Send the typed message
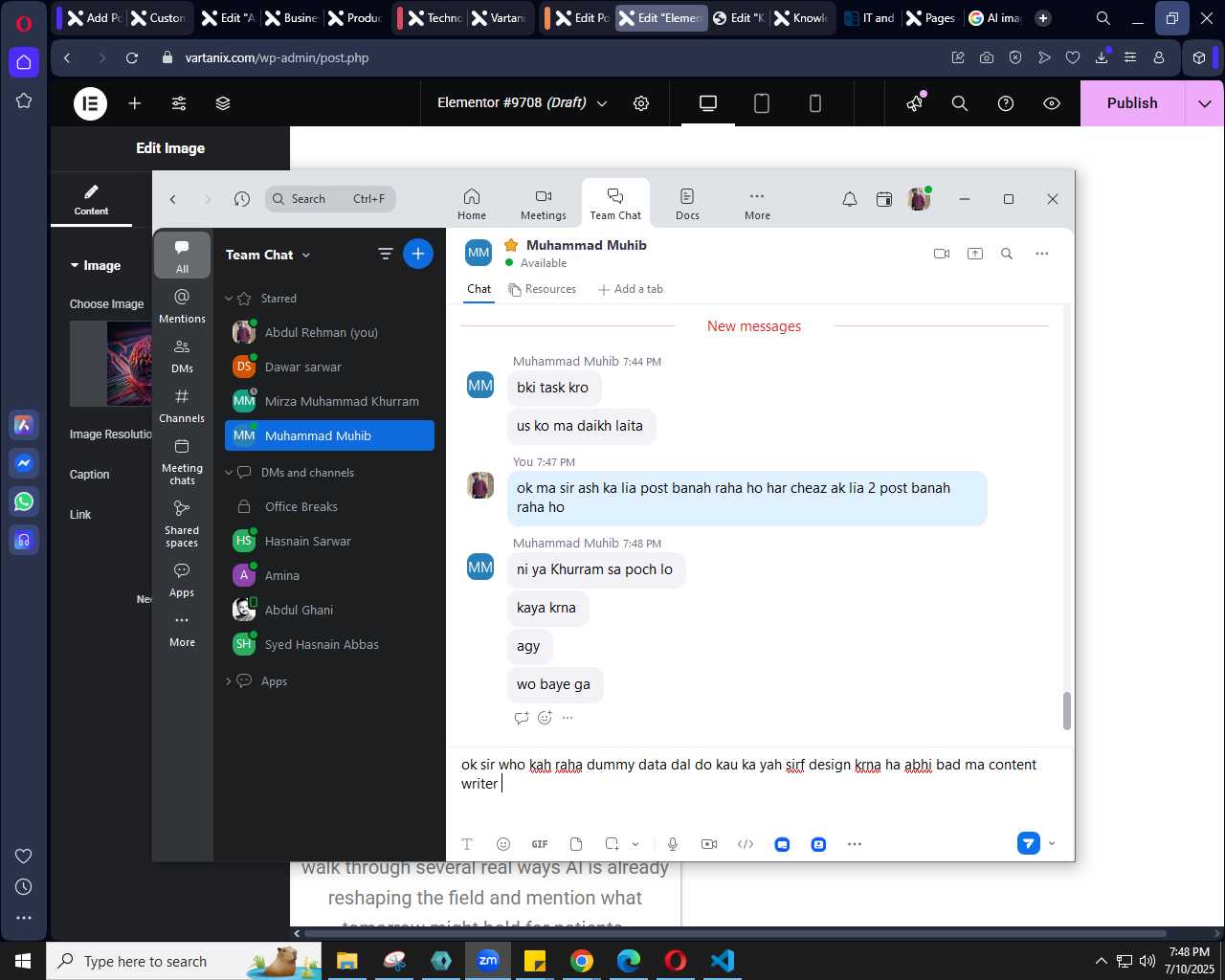Image resolution: width=1225 pixels, height=980 pixels. coord(1028,843)
